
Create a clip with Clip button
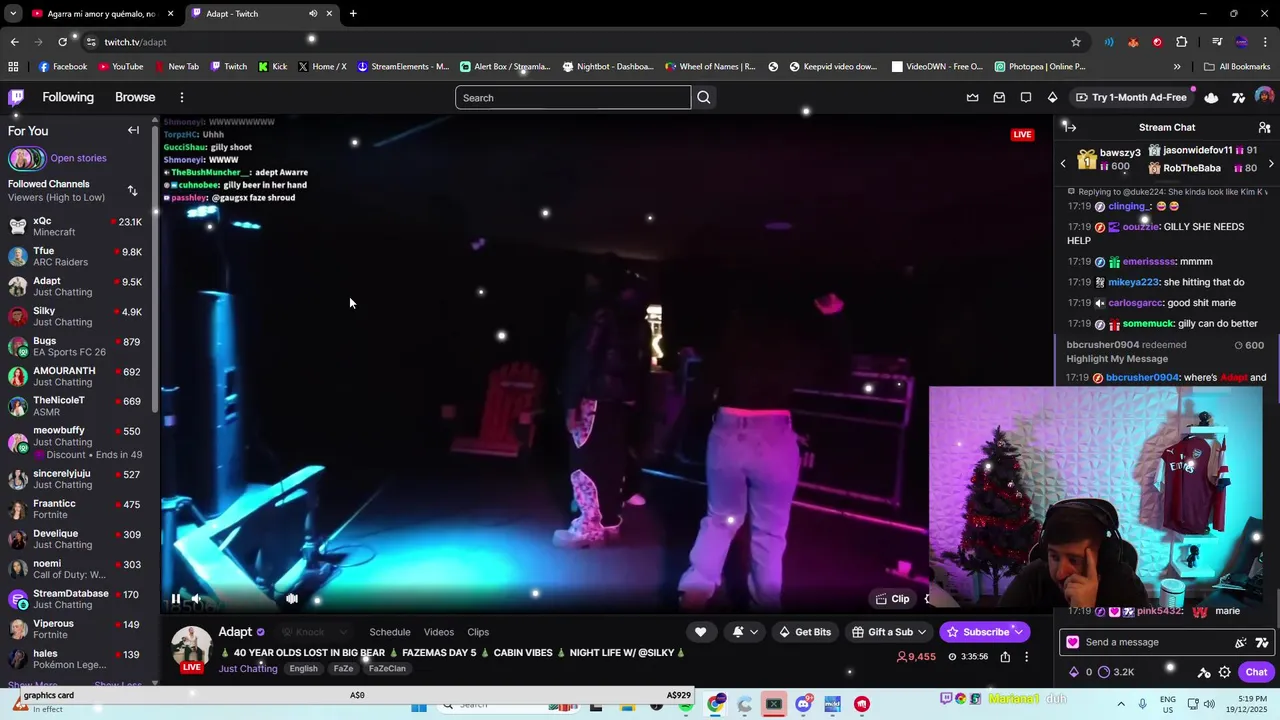[x=892, y=599]
